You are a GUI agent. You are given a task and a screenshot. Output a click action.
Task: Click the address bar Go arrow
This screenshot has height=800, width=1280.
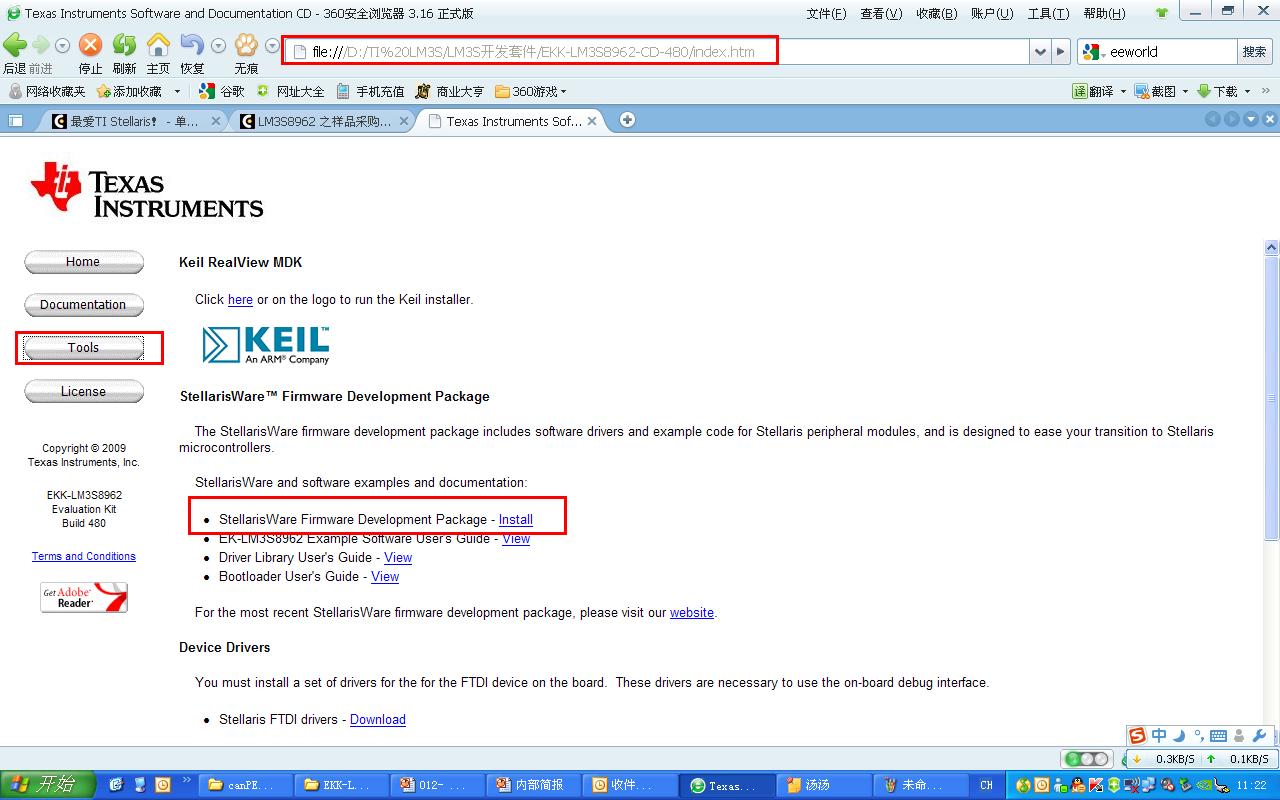1061,52
